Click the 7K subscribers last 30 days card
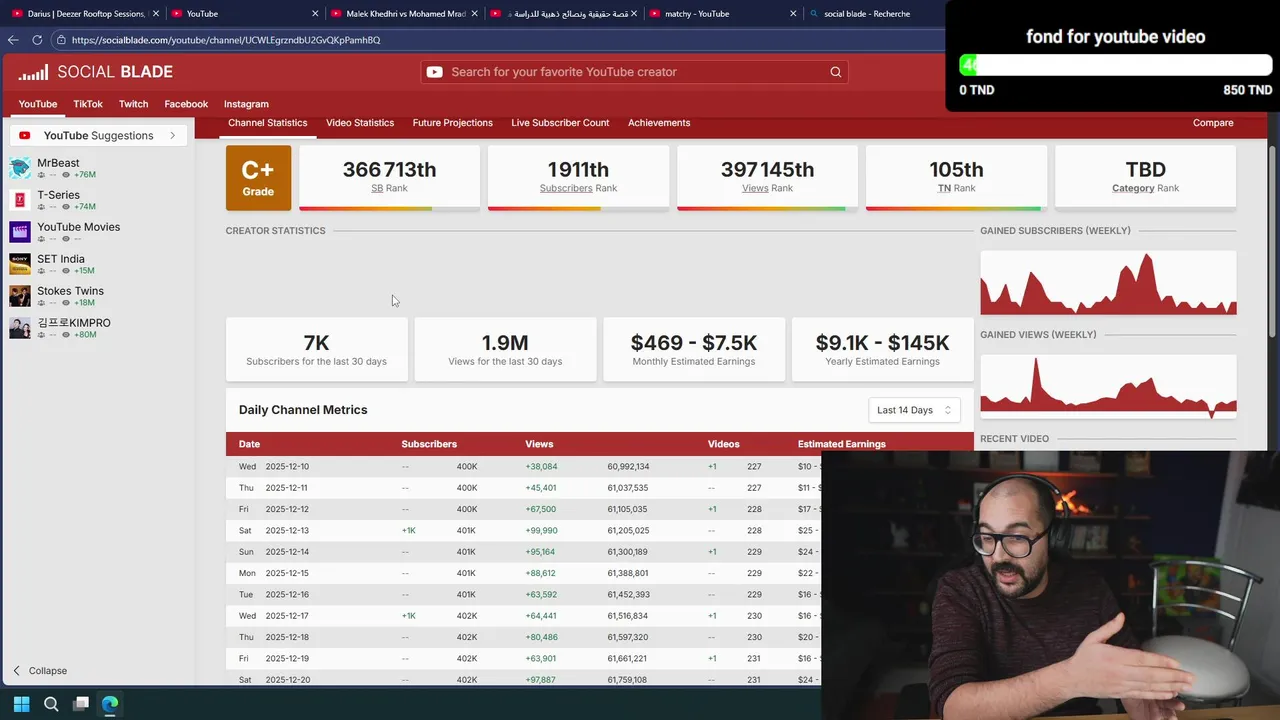1280x720 pixels. click(316, 350)
